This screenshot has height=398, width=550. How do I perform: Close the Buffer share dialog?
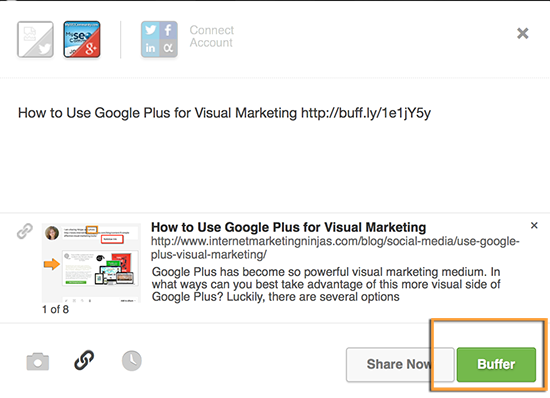click(x=523, y=33)
